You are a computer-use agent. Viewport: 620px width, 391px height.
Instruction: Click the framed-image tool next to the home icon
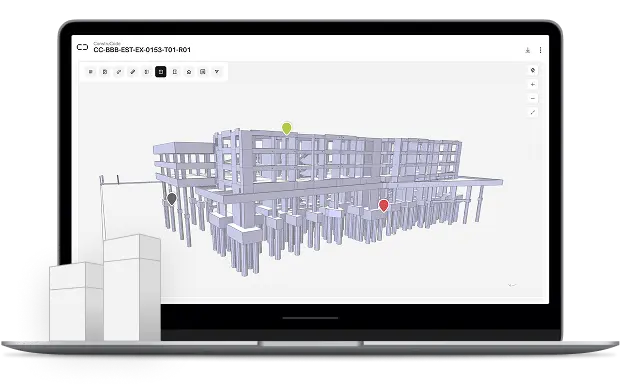click(203, 72)
